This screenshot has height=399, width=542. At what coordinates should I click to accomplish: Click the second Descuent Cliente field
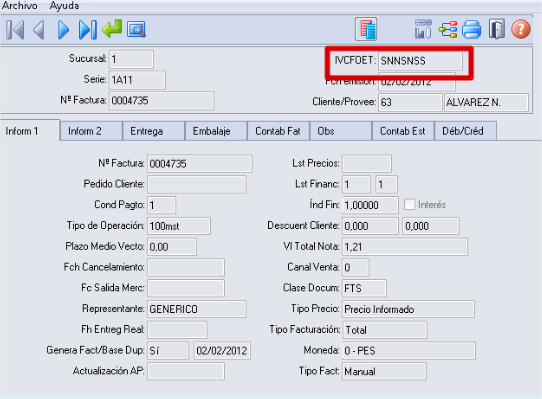pyautogui.click(x=431, y=226)
